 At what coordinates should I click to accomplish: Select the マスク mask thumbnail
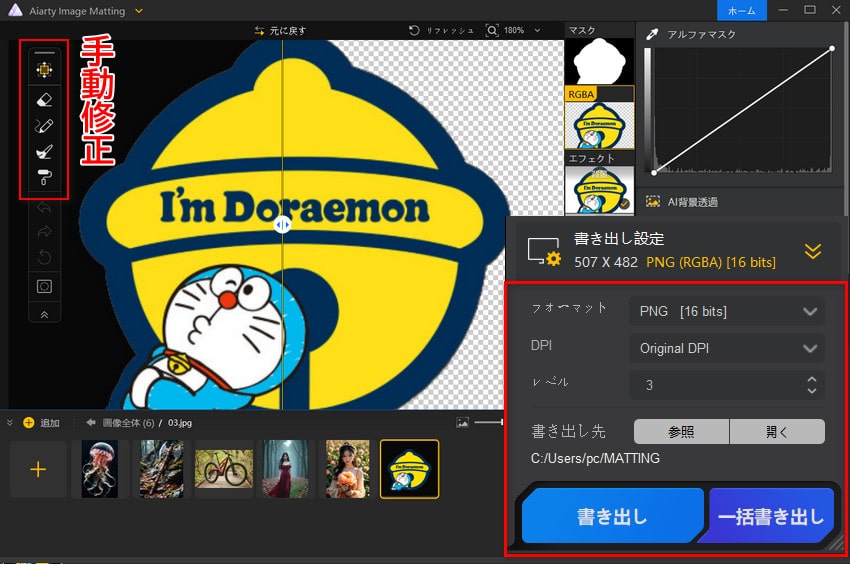coord(599,61)
